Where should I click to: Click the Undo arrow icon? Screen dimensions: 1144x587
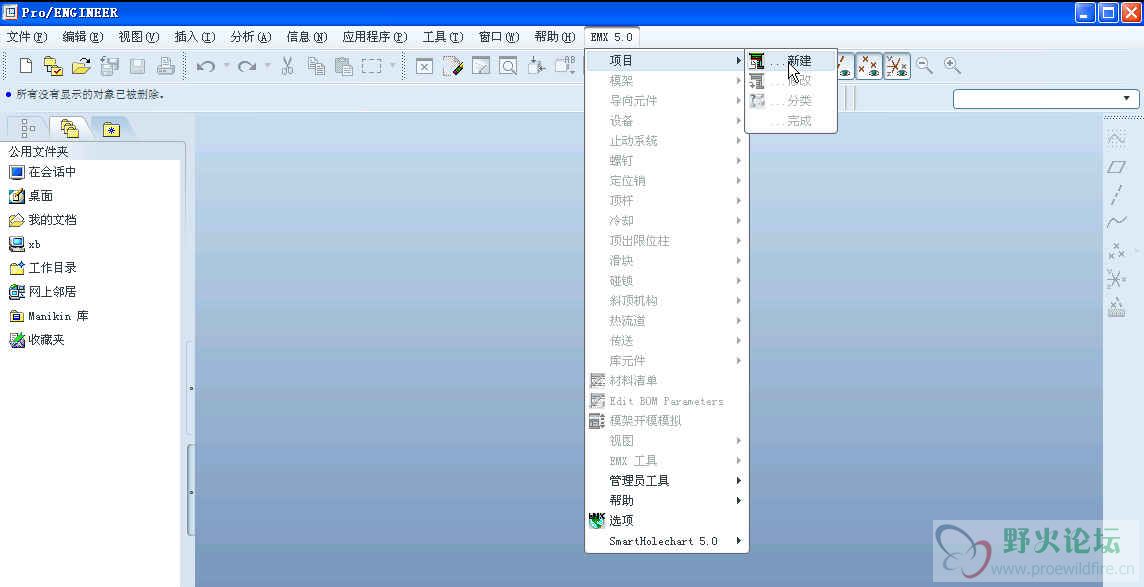(206, 66)
